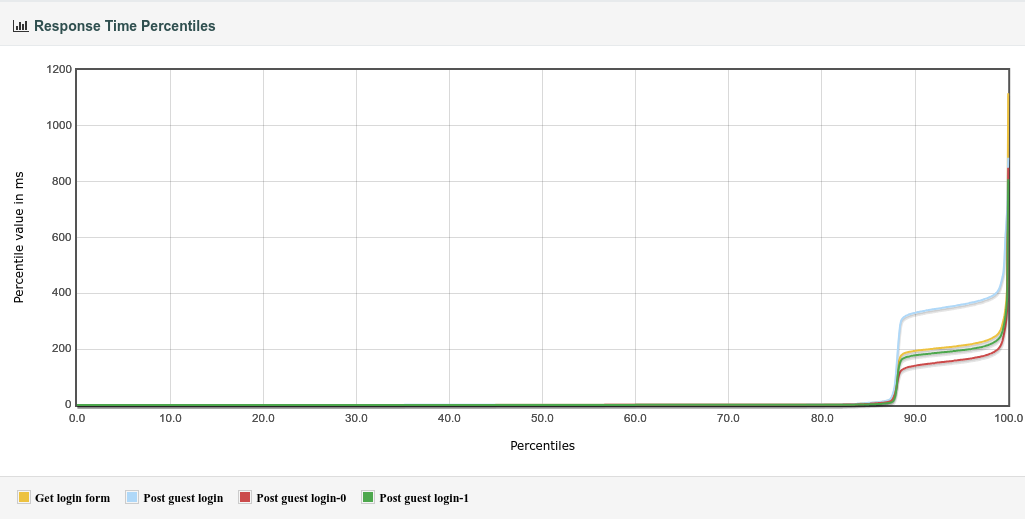Click the 0.0 tick on x-axis
Image resolution: width=1025 pixels, height=519 pixels.
[77, 418]
